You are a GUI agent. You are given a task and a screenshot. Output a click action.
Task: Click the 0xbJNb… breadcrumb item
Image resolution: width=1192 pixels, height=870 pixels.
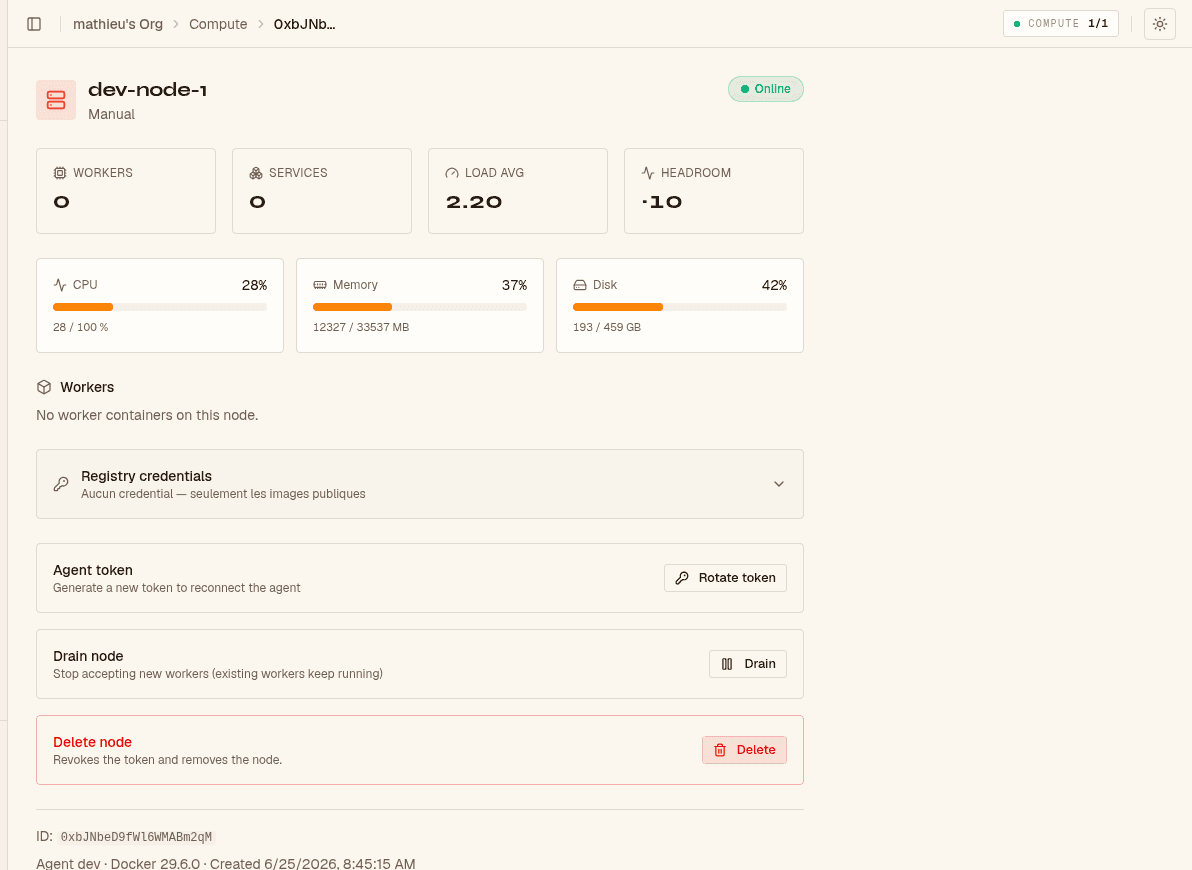304,24
